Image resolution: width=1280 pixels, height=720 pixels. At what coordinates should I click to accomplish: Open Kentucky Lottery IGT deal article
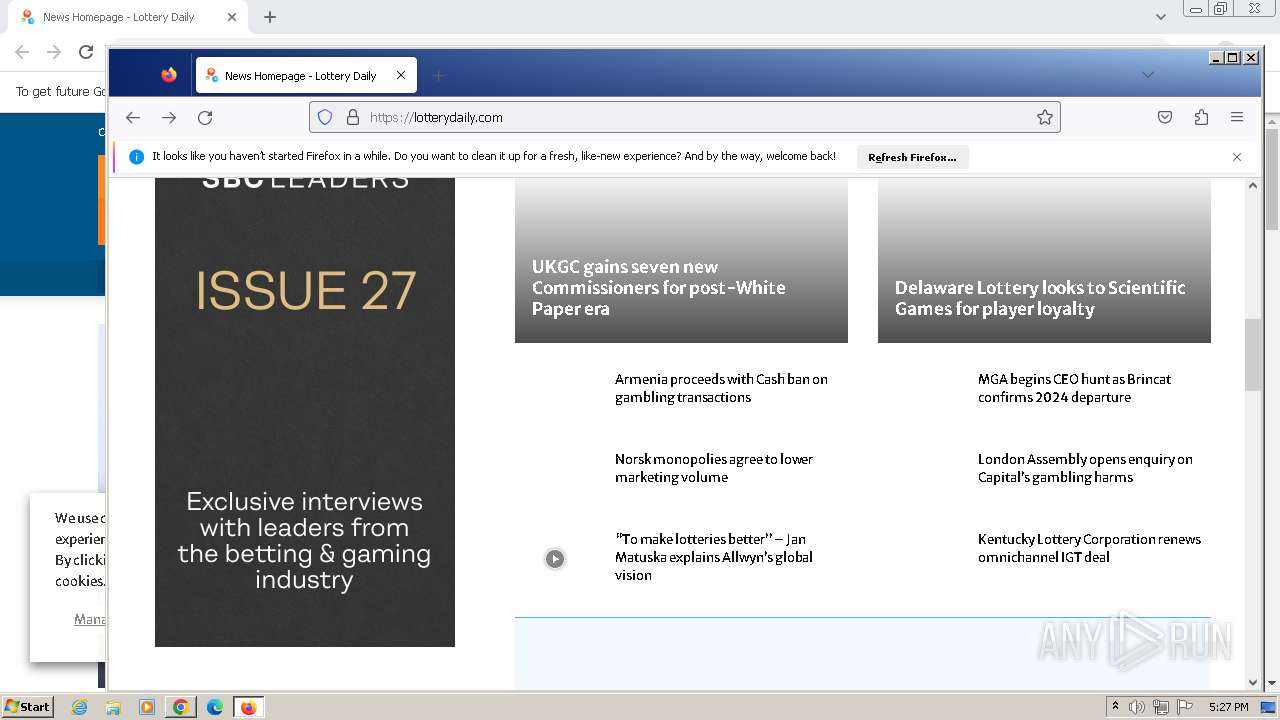pyautogui.click(x=1089, y=548)
